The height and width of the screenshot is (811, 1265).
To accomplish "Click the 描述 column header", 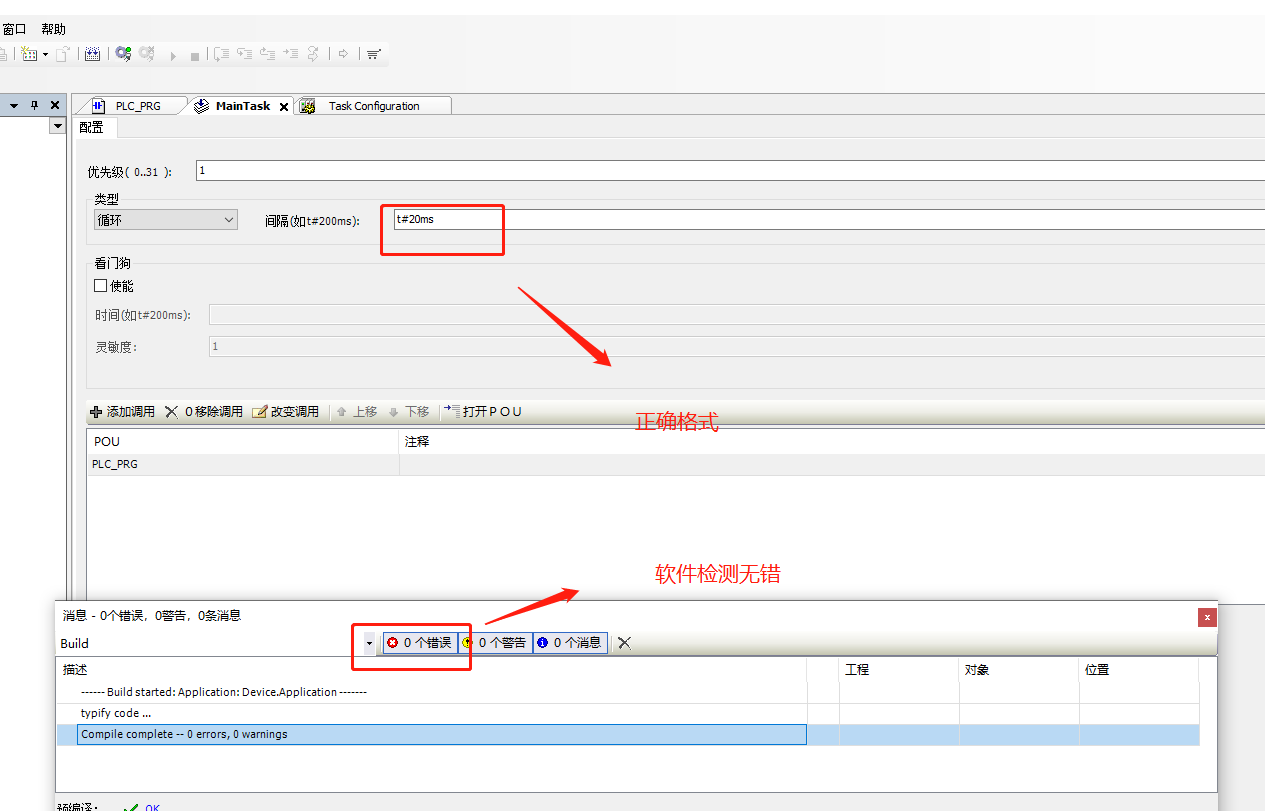I will coord(431,670).
